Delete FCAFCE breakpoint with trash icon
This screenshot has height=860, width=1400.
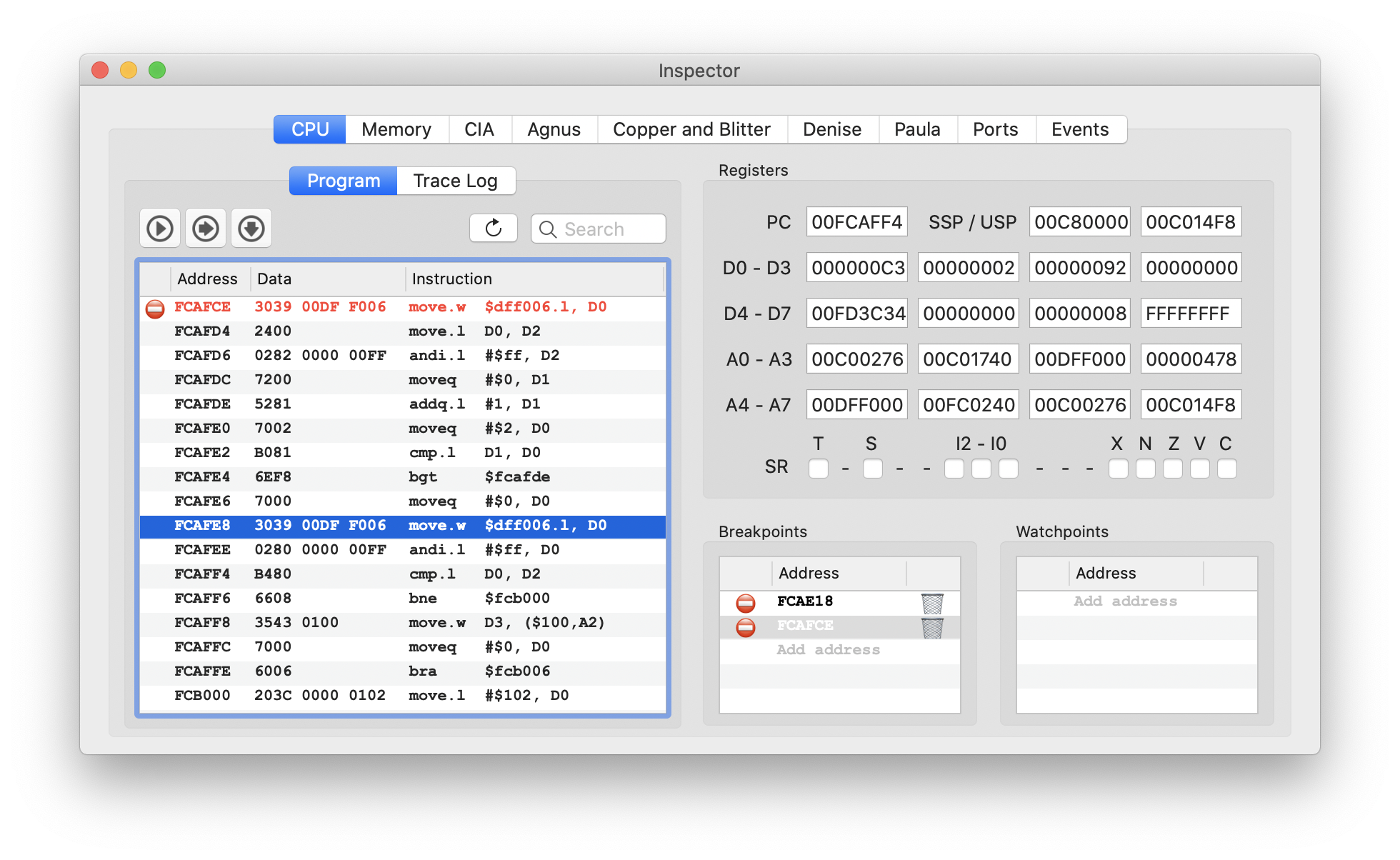(x=932, y=628)
